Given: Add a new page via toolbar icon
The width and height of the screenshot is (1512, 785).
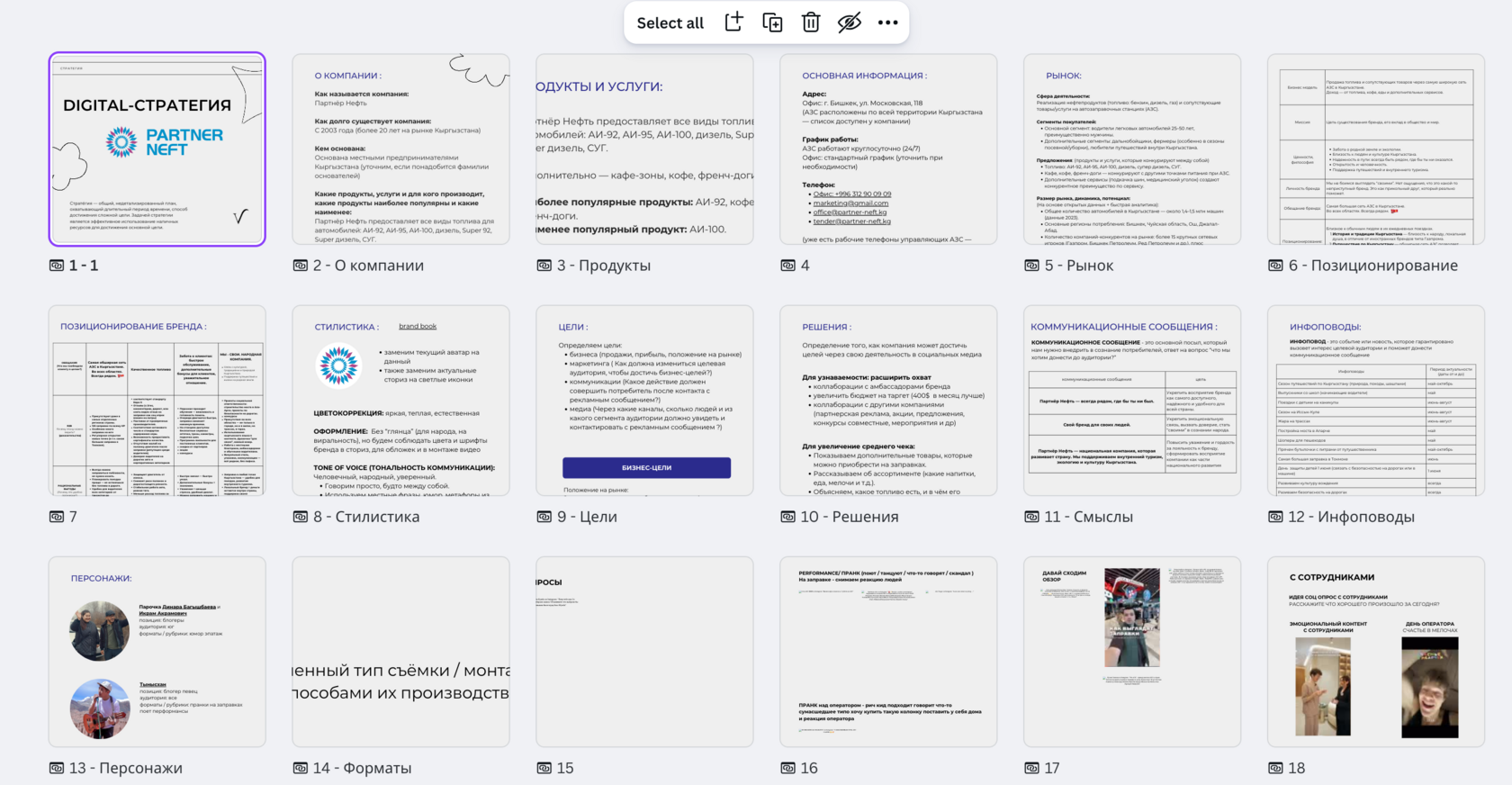Looking at the screenshot, I should point(733,23).
